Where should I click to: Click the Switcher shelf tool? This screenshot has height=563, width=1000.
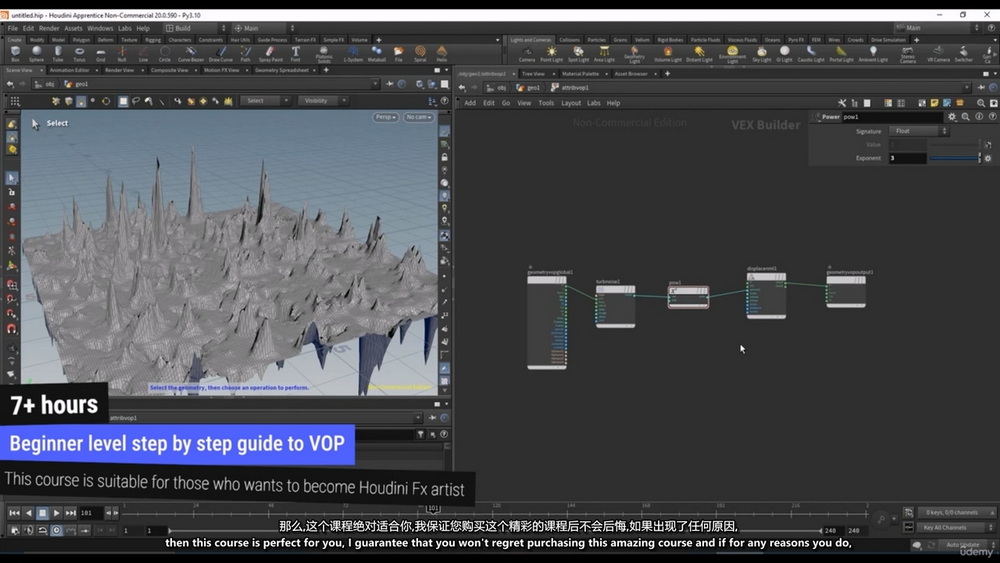(964, 54)
